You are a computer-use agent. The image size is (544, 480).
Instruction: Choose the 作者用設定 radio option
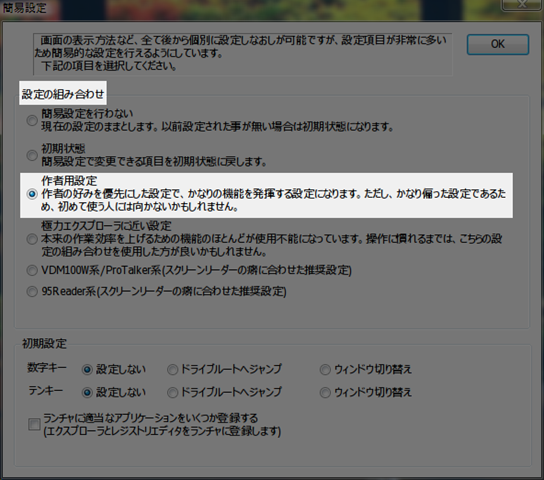(32, 194)
